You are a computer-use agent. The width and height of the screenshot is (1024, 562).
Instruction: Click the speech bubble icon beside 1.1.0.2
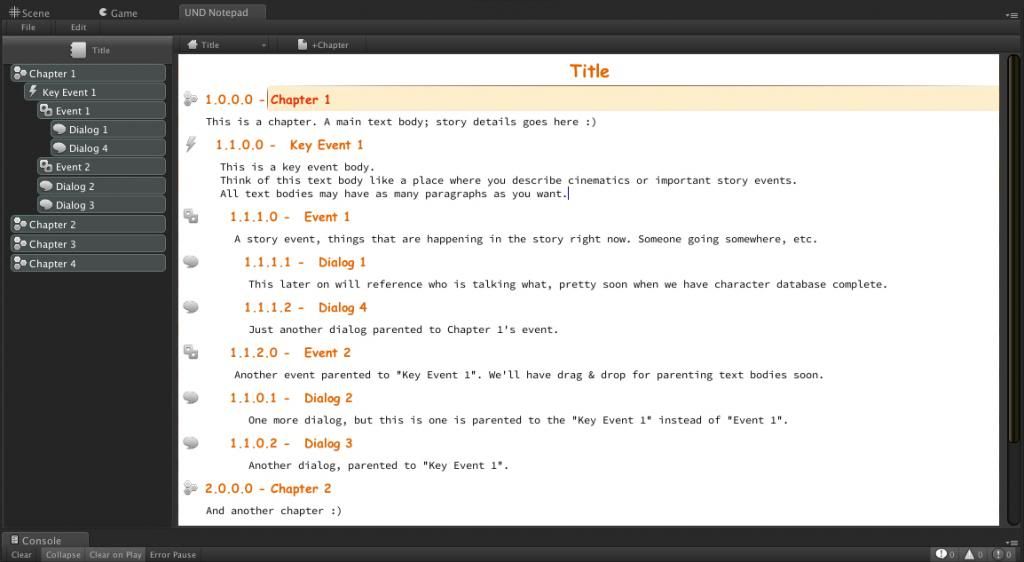[x=190, y=443]
